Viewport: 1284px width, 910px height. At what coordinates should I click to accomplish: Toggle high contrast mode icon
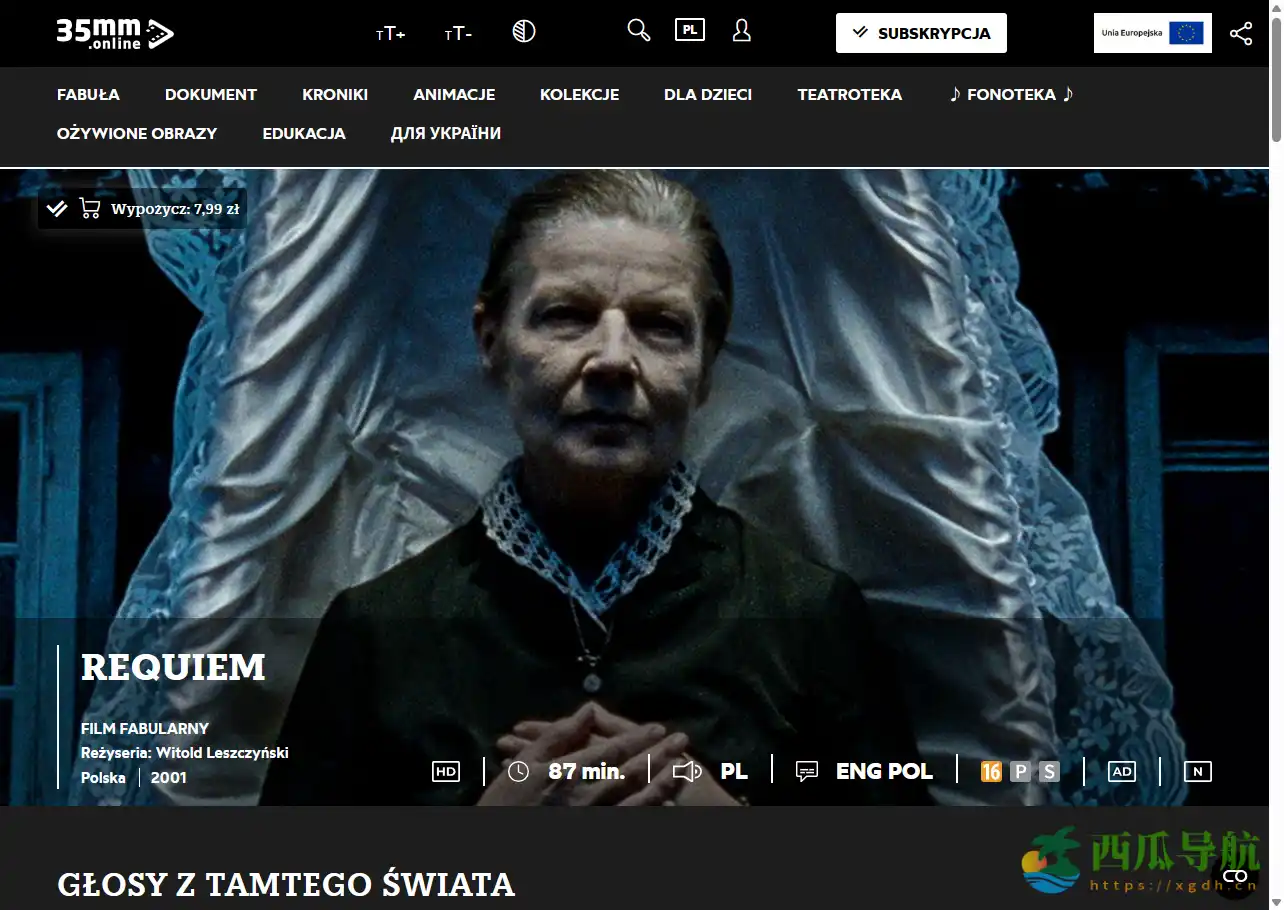point(524,32)
